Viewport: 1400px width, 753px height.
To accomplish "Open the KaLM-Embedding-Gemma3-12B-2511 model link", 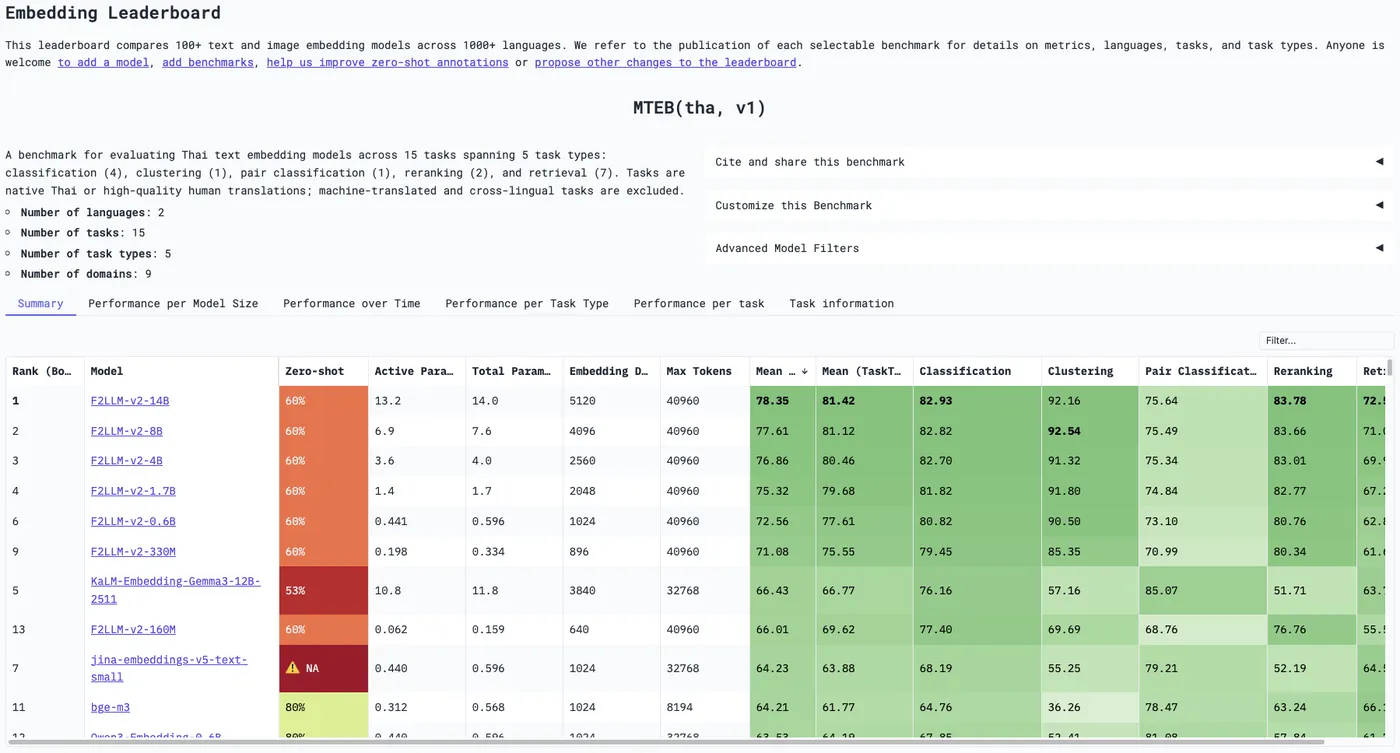I will (175, 590).
